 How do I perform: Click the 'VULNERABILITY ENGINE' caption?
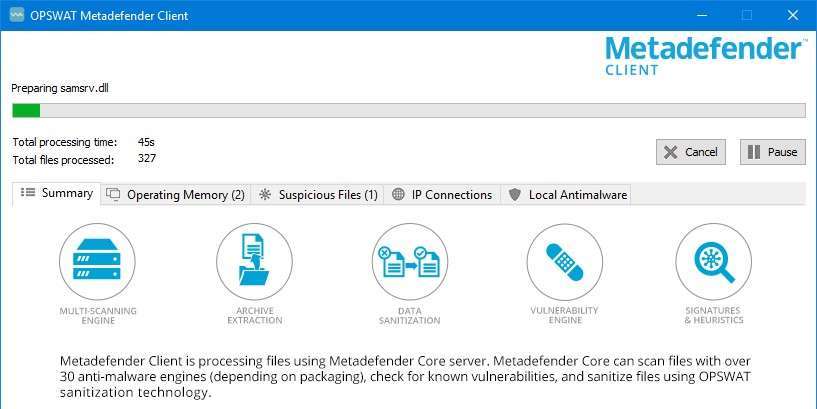coord(565,315)
